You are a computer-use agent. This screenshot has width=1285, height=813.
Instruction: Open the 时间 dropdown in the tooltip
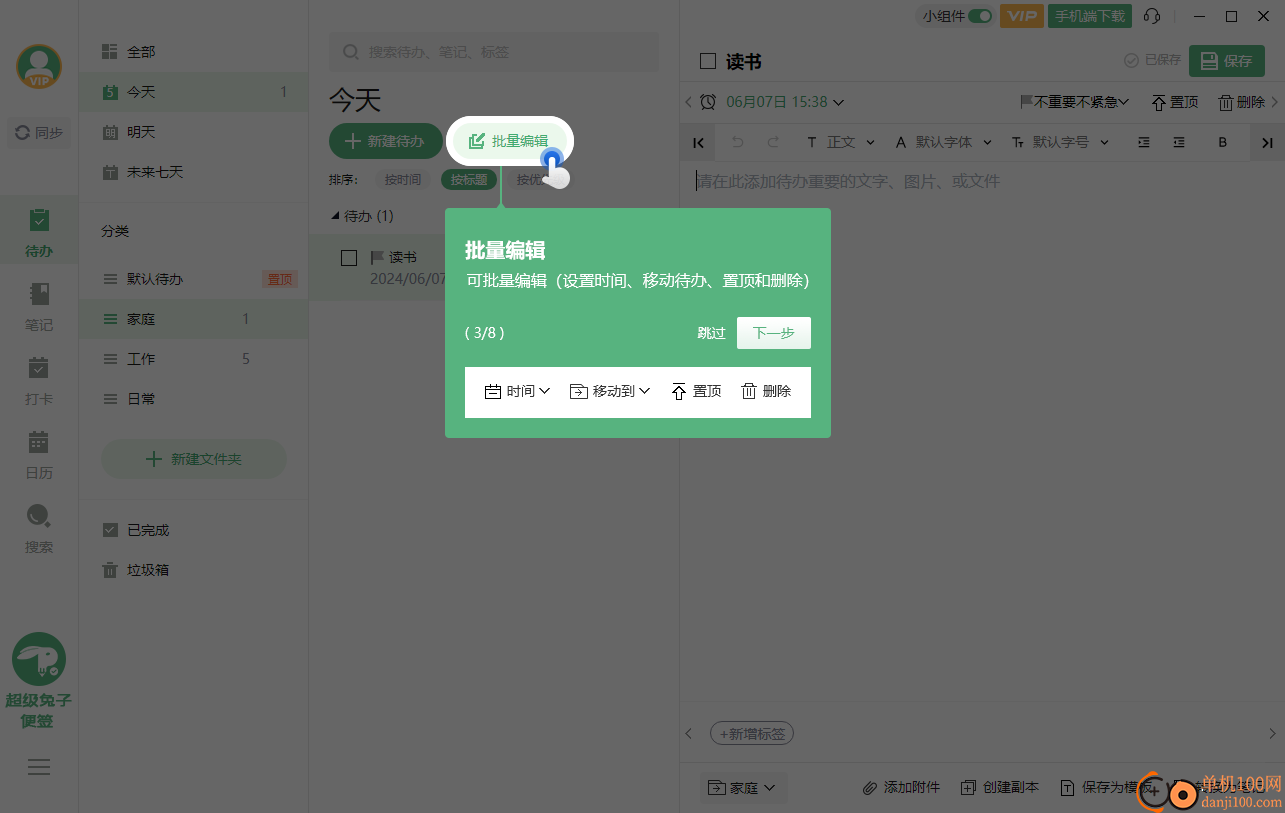517,391
